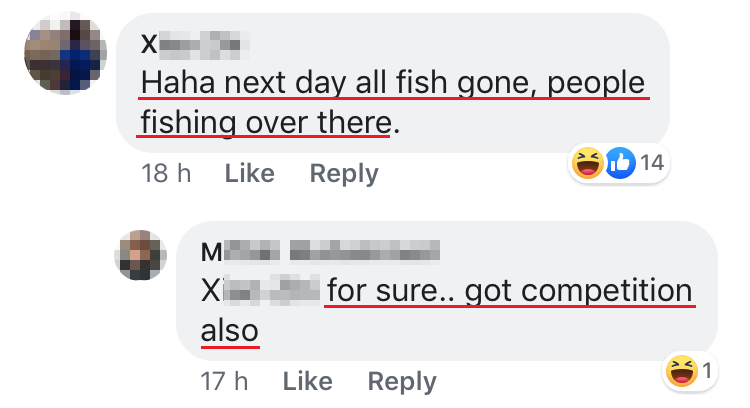Image resolution: width=750 pixels, height=408 pixels.
Task: Reply to the 'all fish gone' comment
Action: coord(344,174)
